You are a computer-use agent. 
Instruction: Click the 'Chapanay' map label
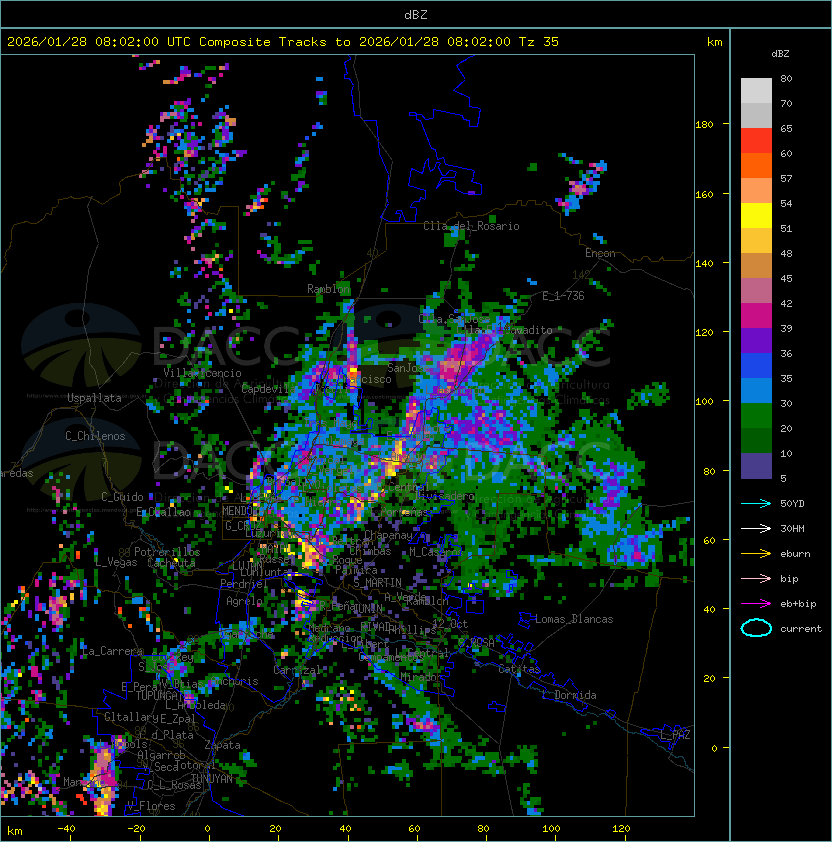388,535
